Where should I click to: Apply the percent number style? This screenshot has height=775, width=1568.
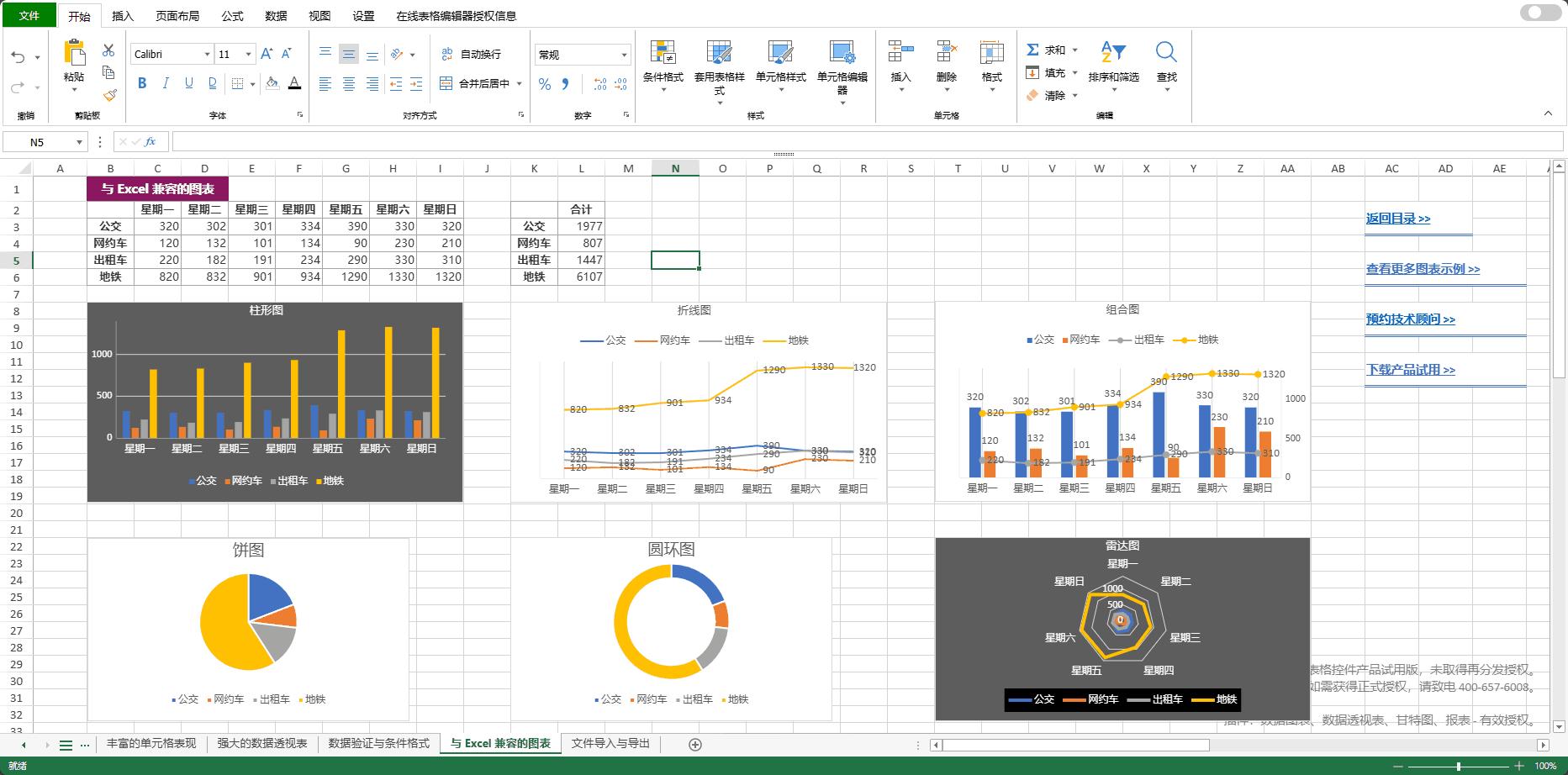click(x=544, y=84)
